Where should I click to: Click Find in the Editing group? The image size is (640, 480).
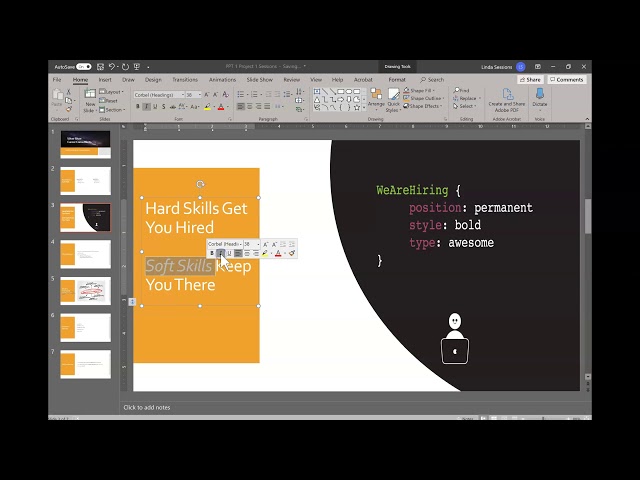click(x=461, y=90)
